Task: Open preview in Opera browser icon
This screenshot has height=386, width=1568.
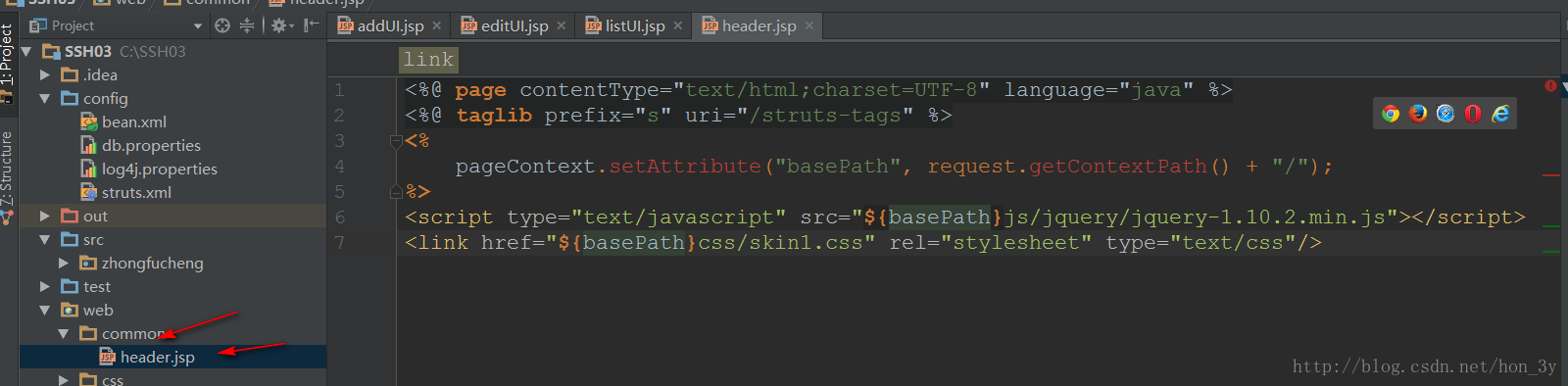Action: pos(1473,114)
